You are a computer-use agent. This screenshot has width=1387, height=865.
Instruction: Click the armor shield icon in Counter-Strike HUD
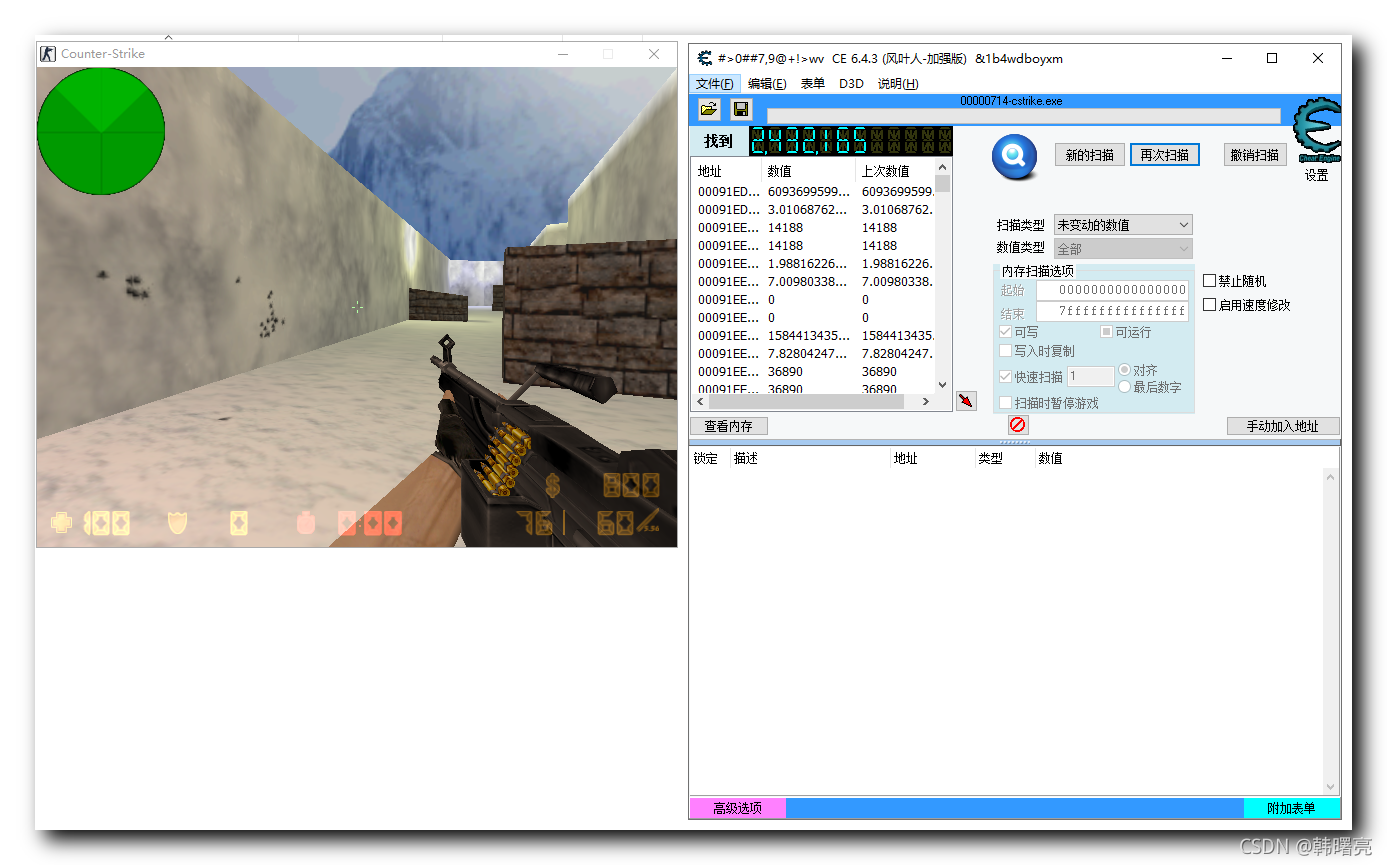tap(178, 522)
